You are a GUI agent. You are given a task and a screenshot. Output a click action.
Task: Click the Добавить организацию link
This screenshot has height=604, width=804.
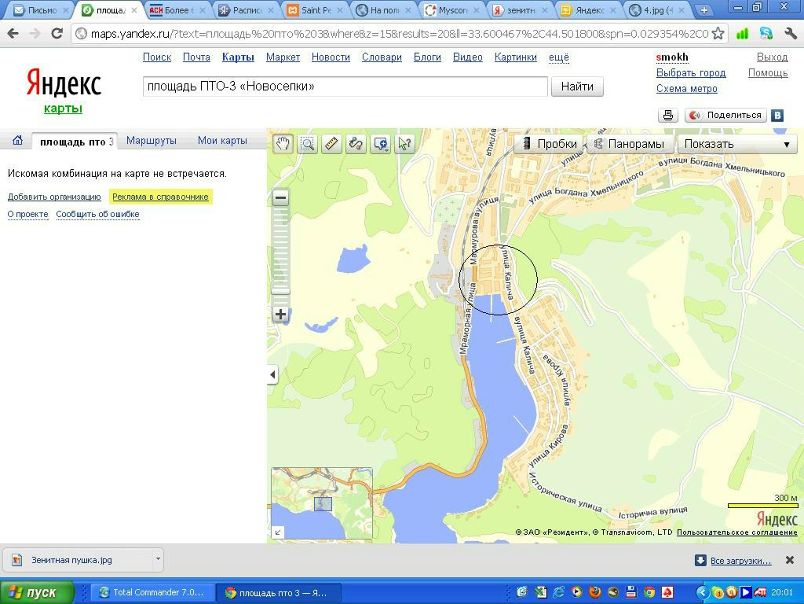[54, 197]
